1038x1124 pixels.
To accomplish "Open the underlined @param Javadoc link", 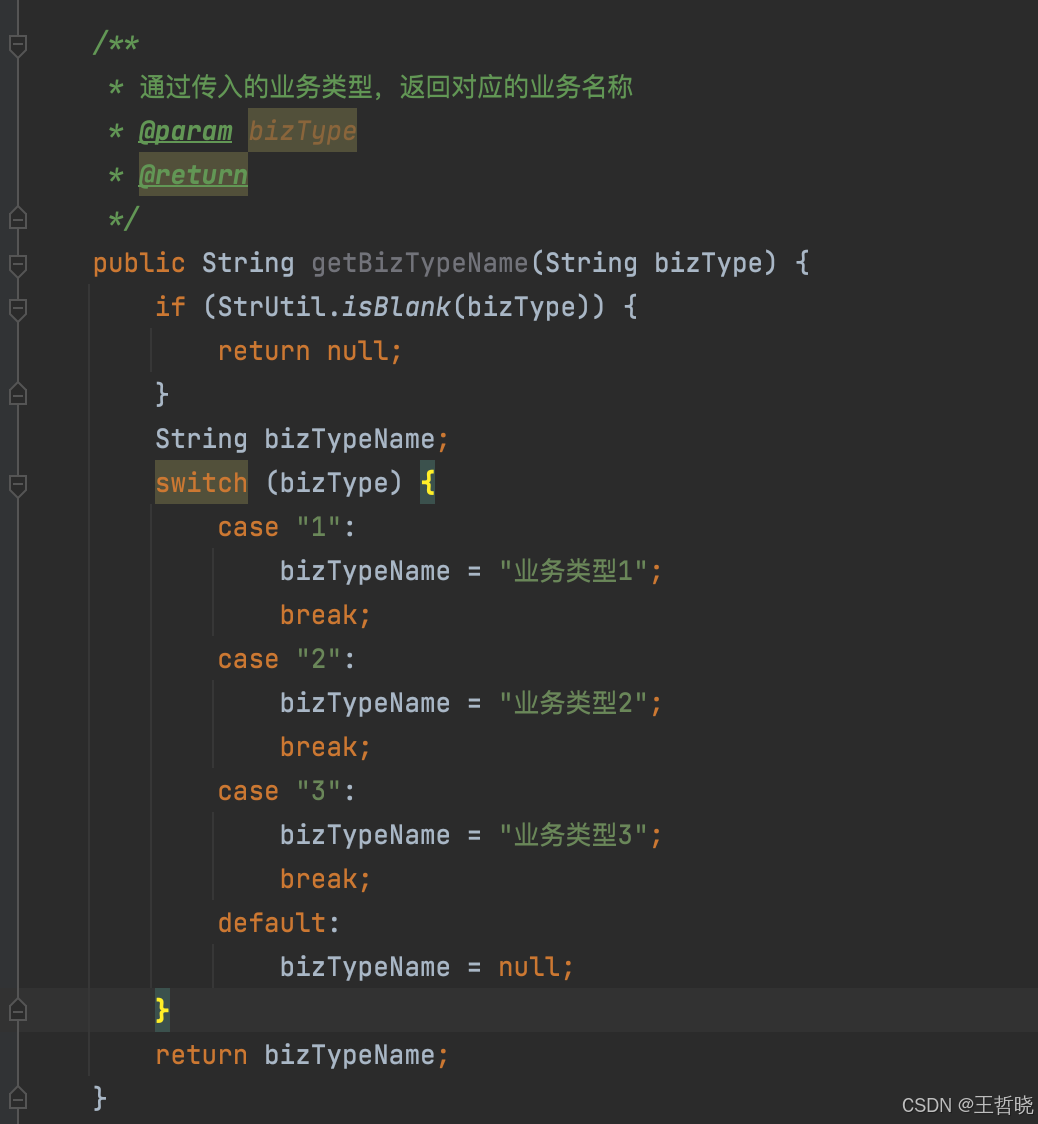I will 185,131.
